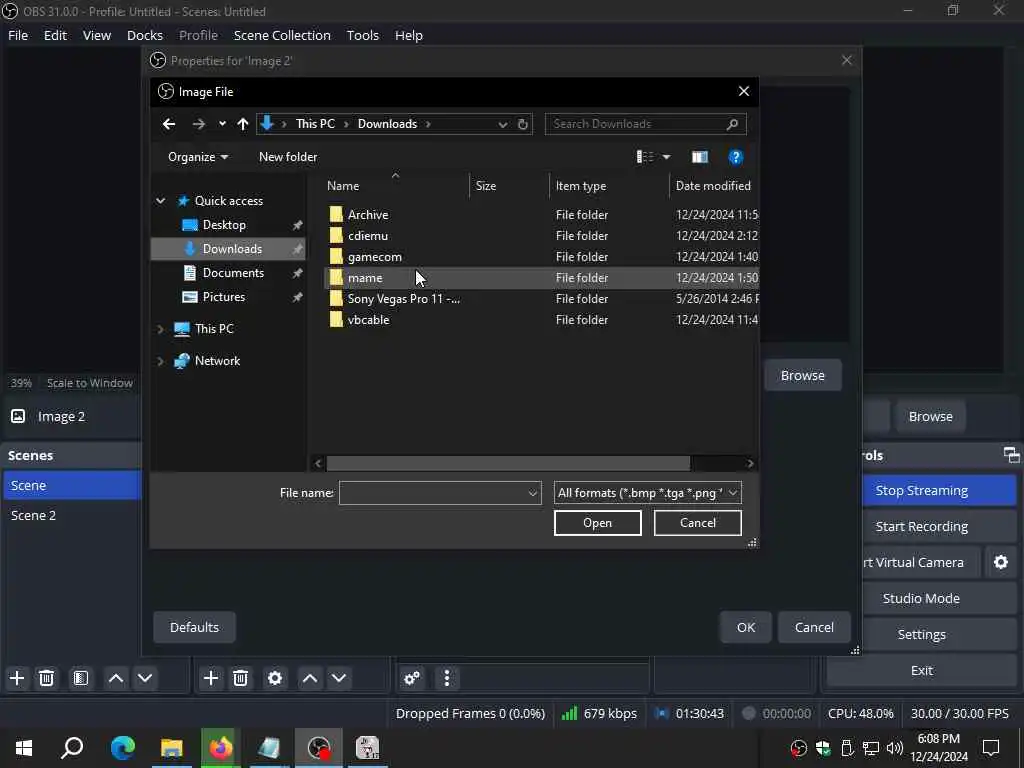
Task: Click Defaults in Properties window
Action: (x=194, y=627)
